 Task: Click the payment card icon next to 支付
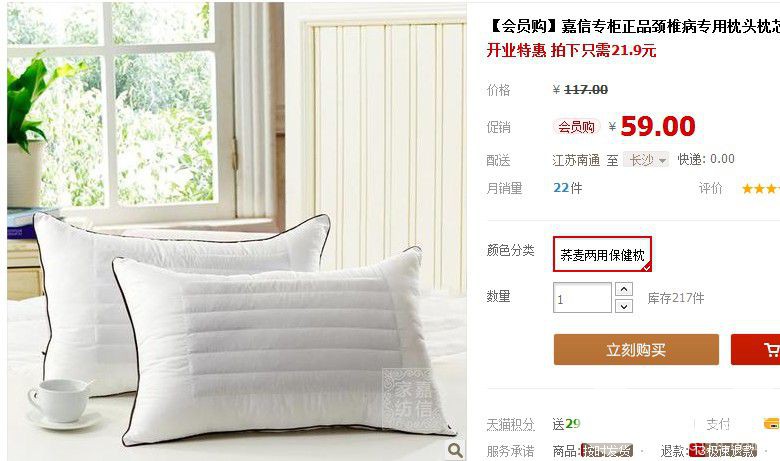[772, 423]
